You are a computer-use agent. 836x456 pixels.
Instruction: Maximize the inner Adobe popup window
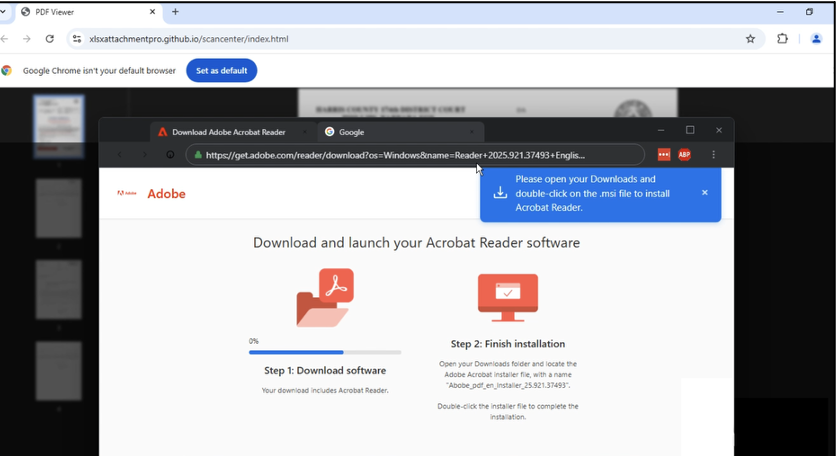(x=690, y=130)
